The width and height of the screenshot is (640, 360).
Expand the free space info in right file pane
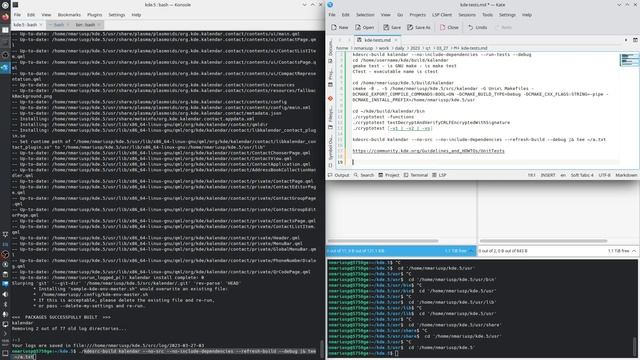(634, 251)
